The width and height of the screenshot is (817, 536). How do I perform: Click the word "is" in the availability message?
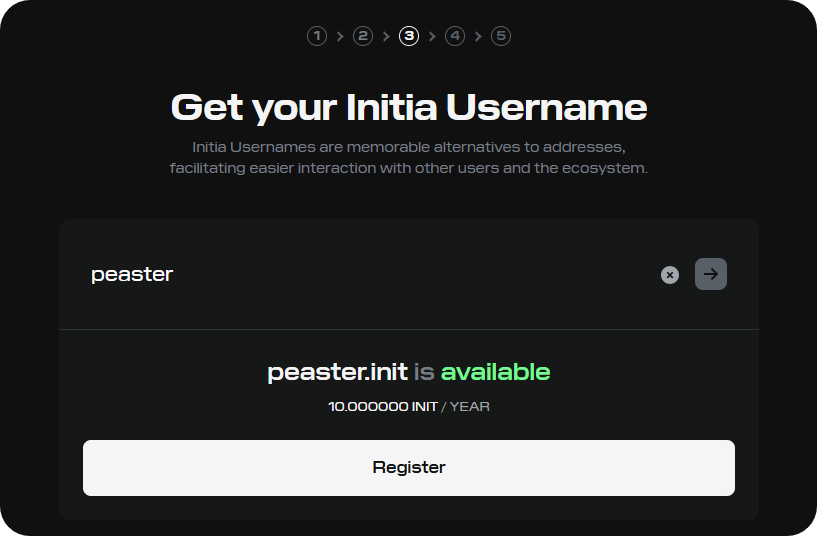pyautogui.click(x=424, y=373)
